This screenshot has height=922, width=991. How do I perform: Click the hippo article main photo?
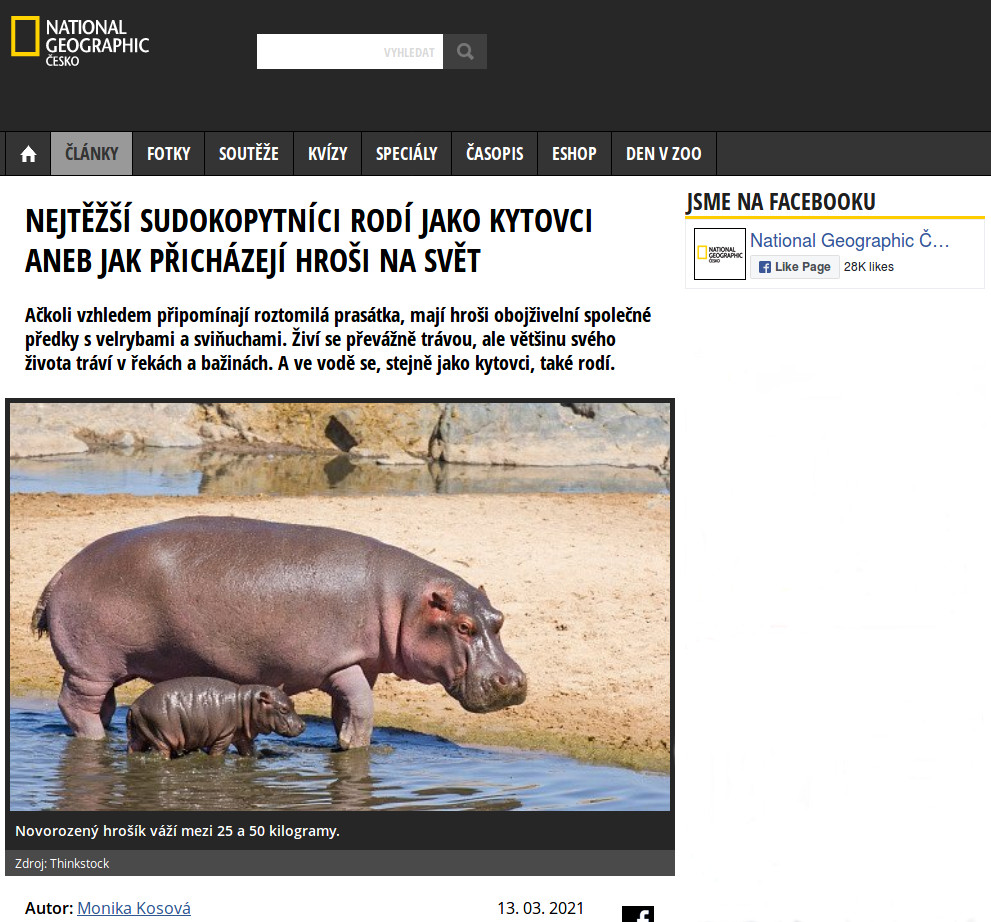(340, 607)
